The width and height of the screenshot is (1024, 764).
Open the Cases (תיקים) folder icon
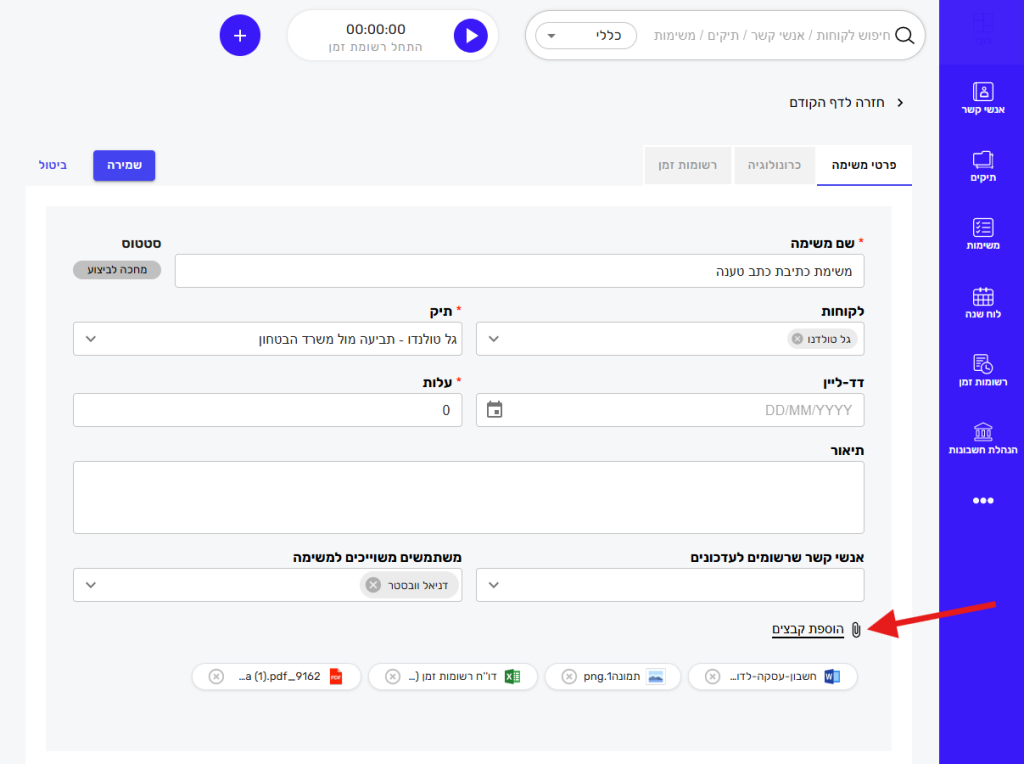(x=982, y=166)
